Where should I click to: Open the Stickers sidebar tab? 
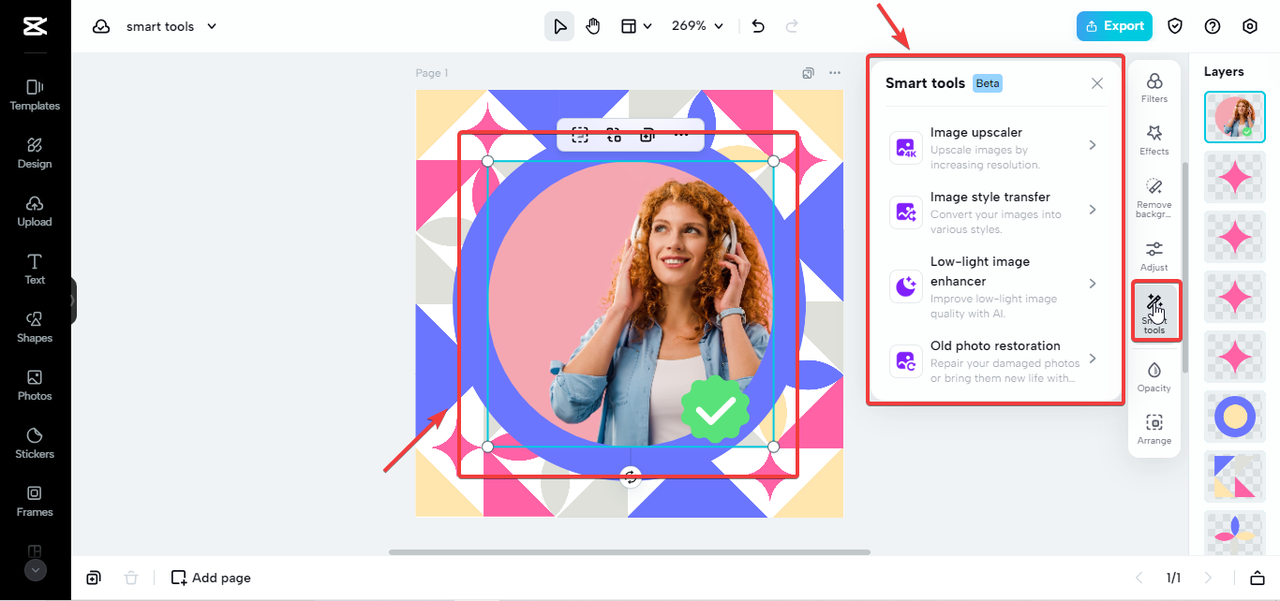click(x=35, y=443)
